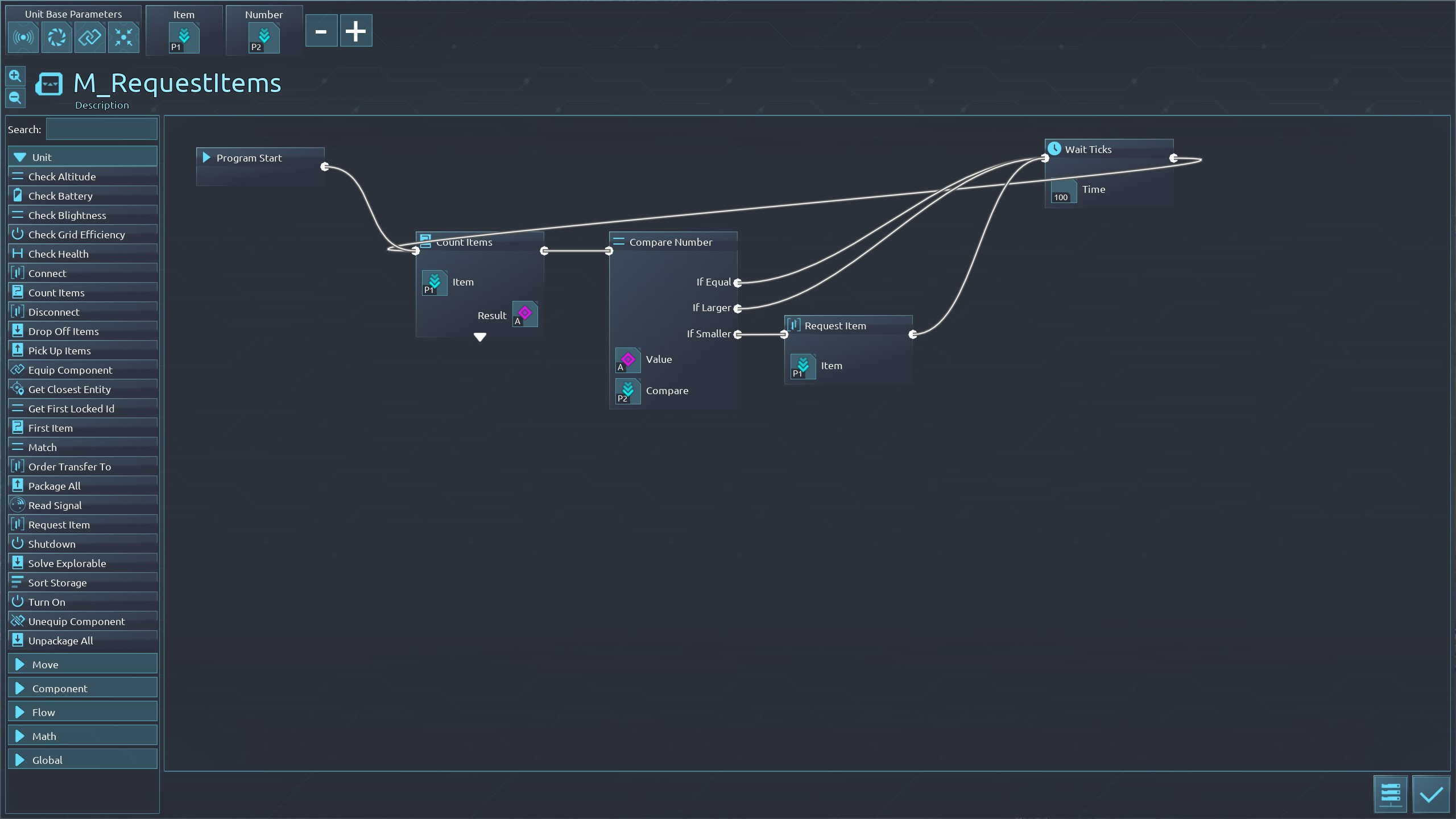Click the confirm checkmark button

click(1430, 795)
